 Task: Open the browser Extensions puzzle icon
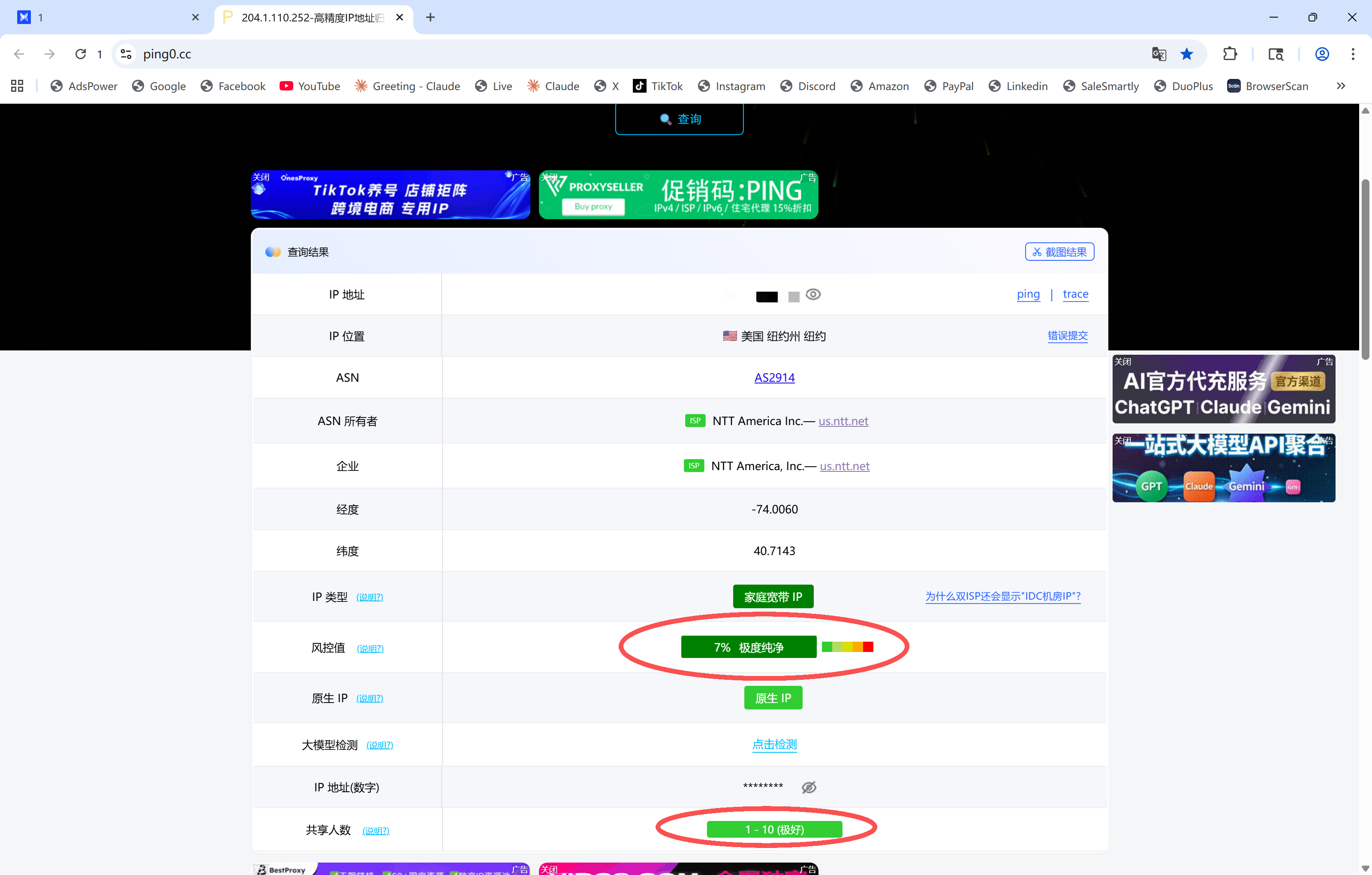pos(1230,54)
